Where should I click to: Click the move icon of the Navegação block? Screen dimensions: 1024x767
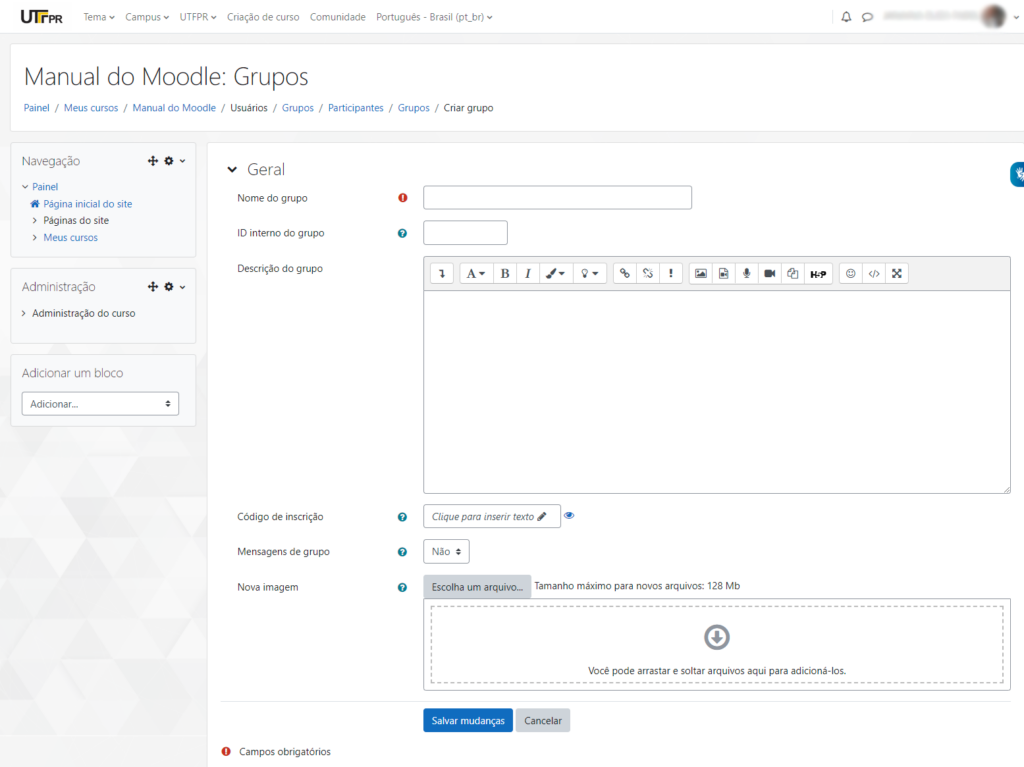[x=153, y=161]
